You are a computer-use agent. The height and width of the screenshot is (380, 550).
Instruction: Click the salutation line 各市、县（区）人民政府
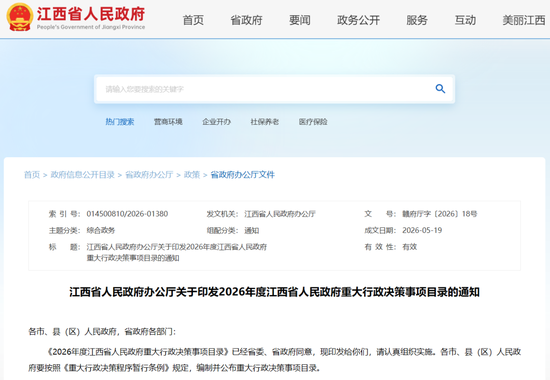pos(102,332)
